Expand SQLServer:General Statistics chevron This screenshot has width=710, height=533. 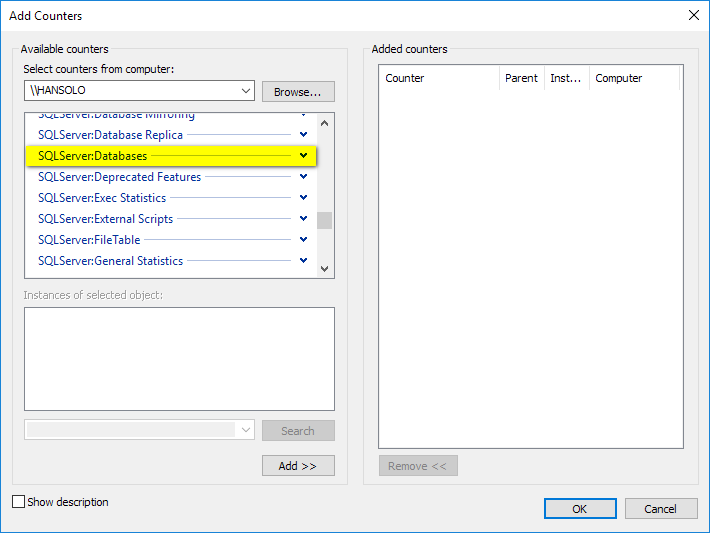(303, 261)
